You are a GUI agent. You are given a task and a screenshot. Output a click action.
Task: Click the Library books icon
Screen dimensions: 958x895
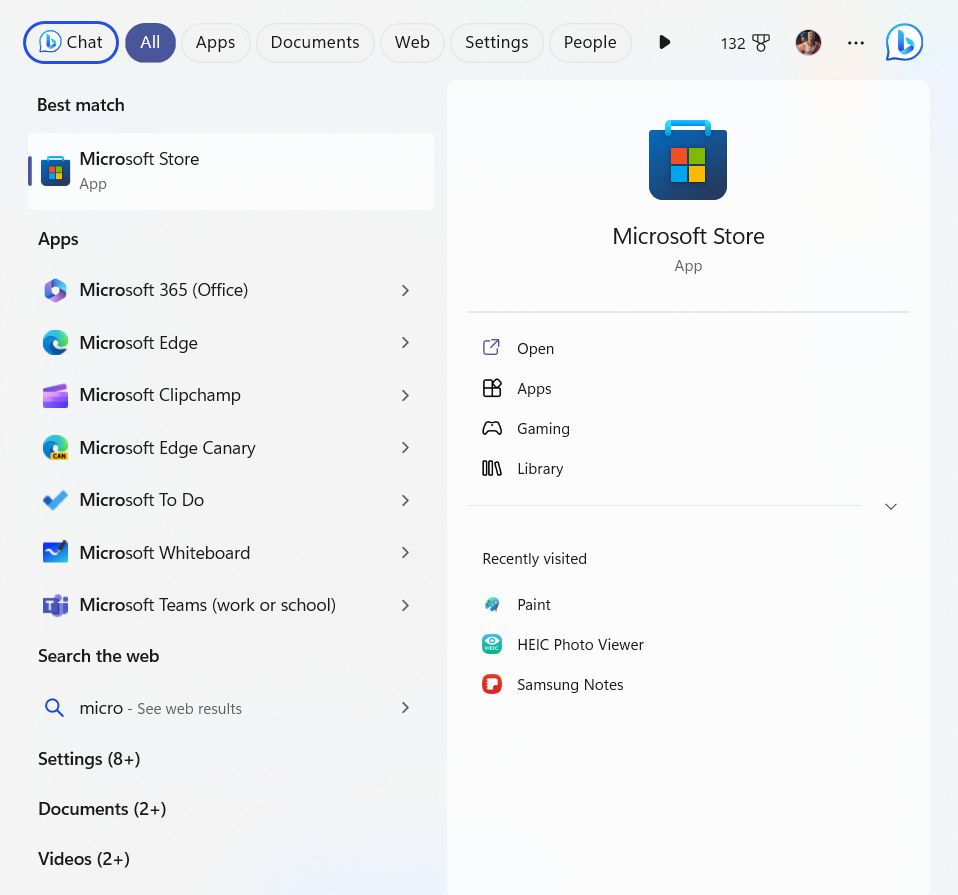tap(492, 469)
